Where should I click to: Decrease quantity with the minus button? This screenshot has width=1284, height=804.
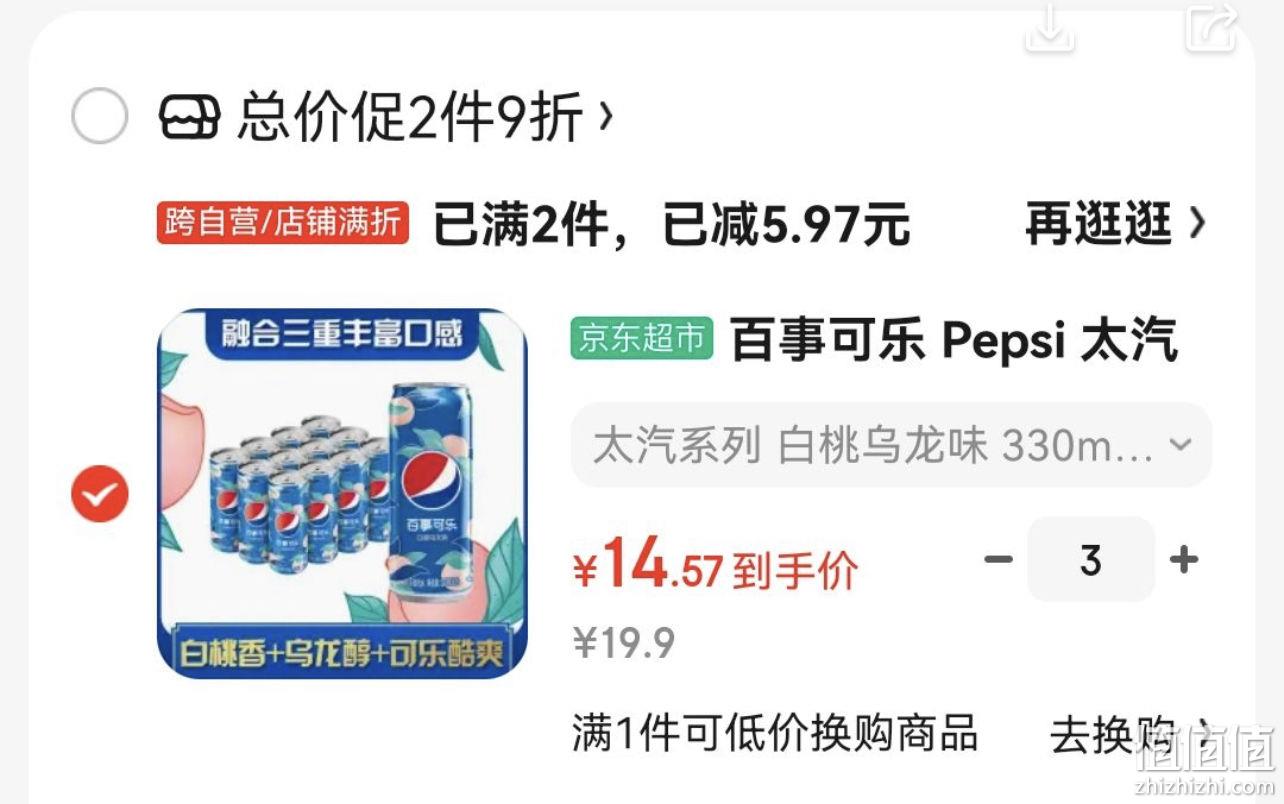[998, 559]
